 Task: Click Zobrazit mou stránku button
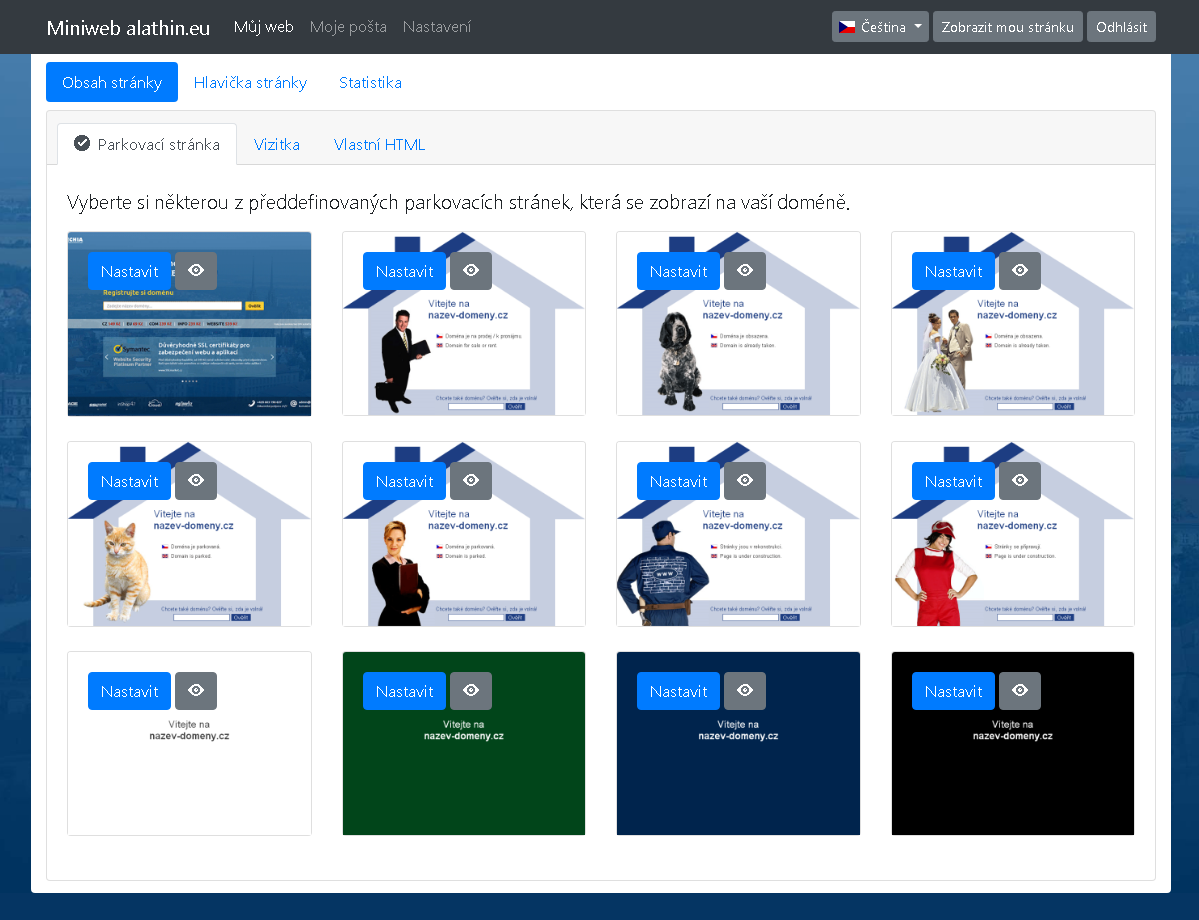[x=1007, y=27]
